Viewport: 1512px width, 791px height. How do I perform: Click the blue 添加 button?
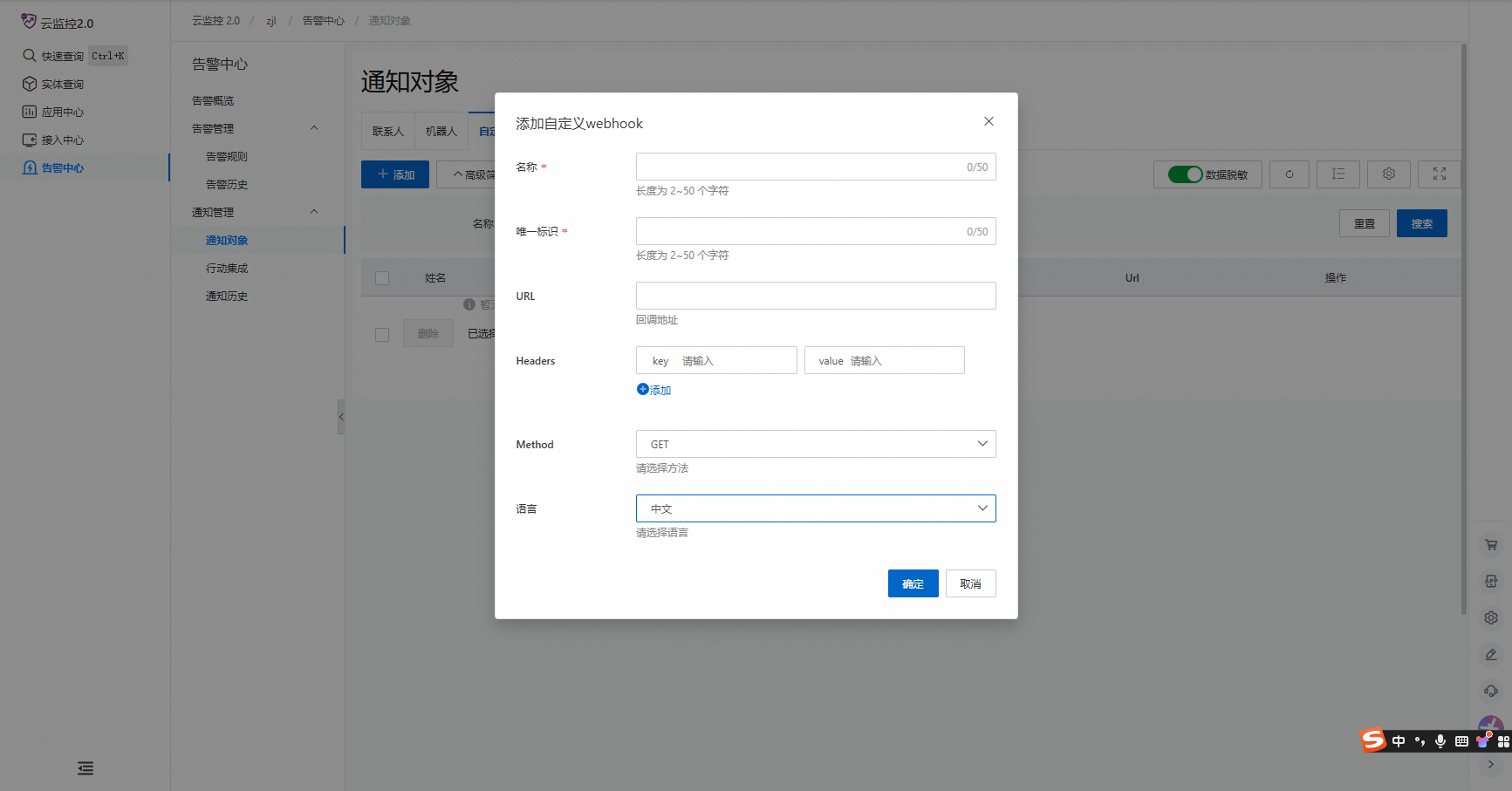coord(395,174)
